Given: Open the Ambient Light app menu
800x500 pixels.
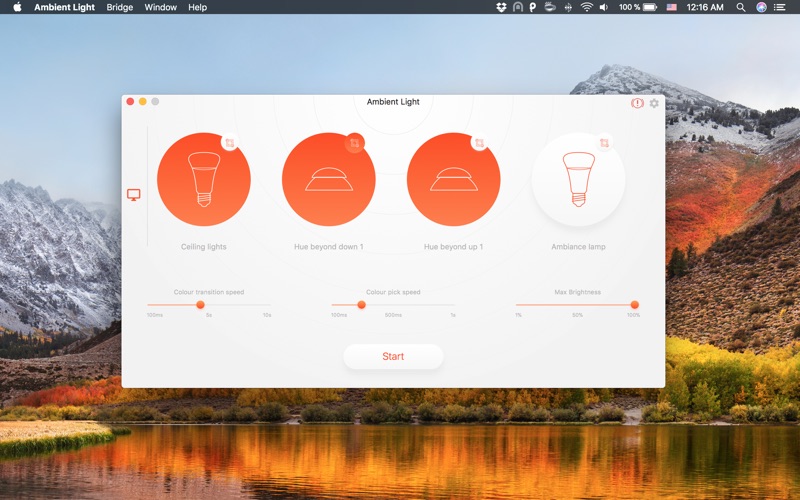Looking at the screenshot, I should (64, 7).
